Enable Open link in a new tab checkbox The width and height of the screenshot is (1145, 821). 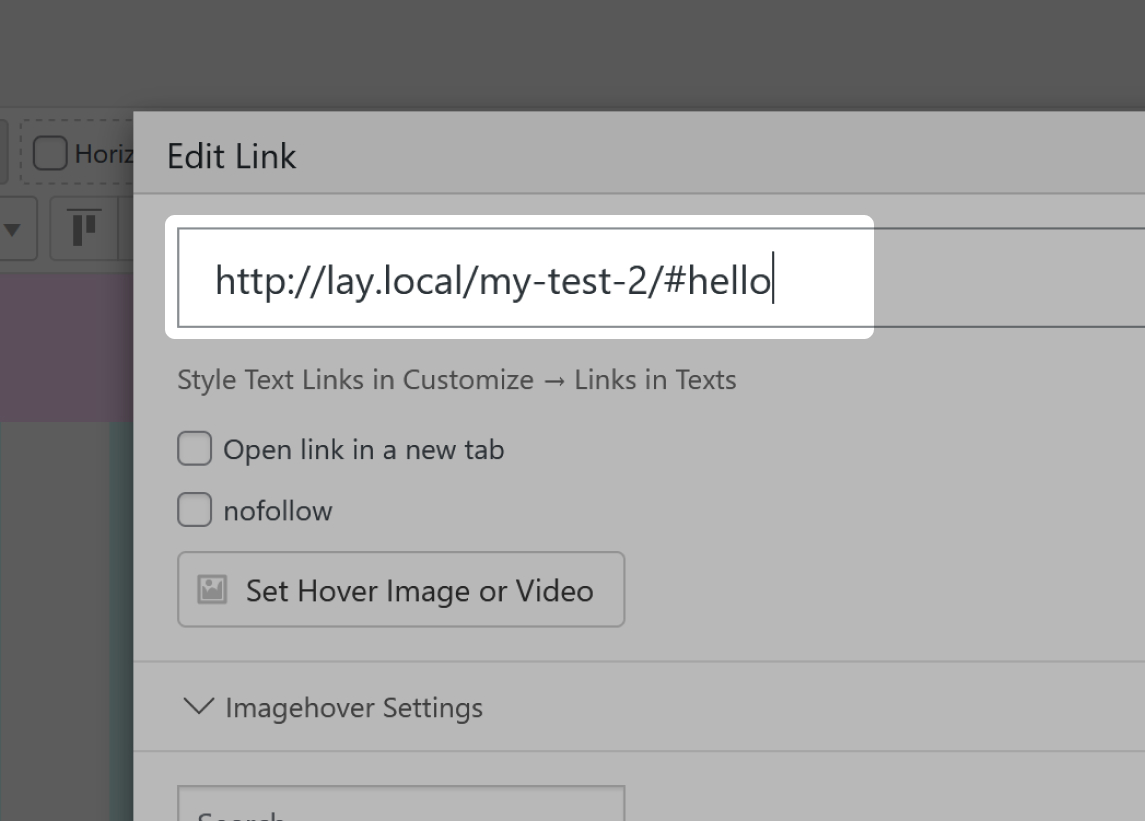tap(195, 449)
